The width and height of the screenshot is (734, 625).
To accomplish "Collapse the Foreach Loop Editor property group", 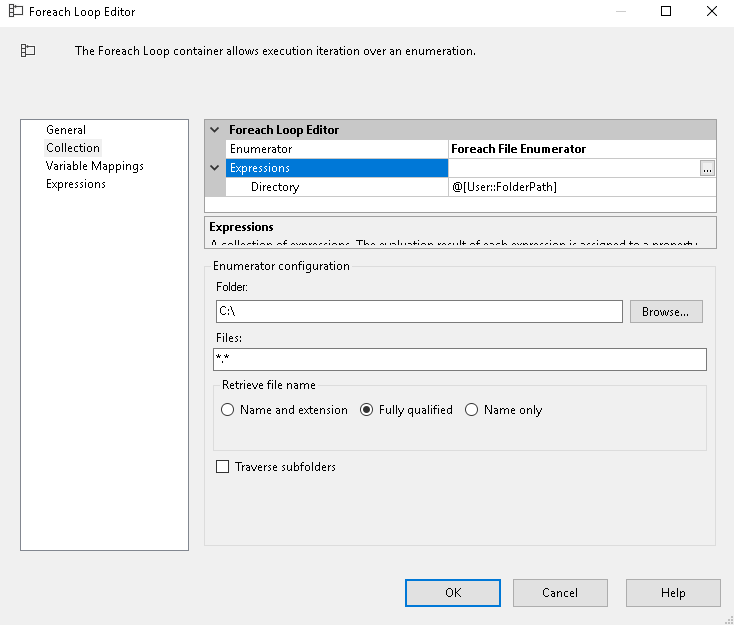I will 215,130.
